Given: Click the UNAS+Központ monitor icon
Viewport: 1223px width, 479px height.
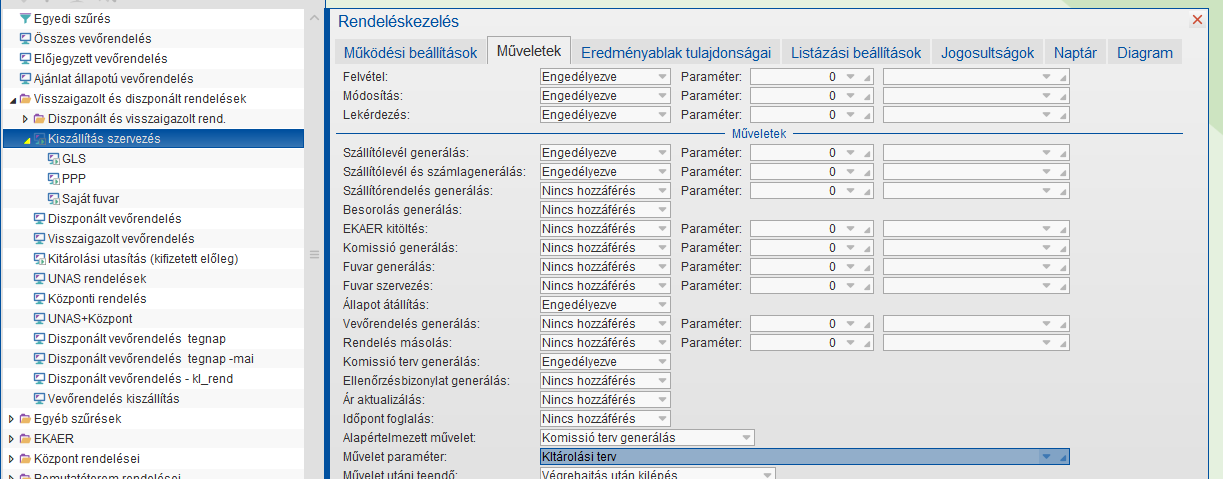Looking at the screenshot, I should [x=39, y=318].
